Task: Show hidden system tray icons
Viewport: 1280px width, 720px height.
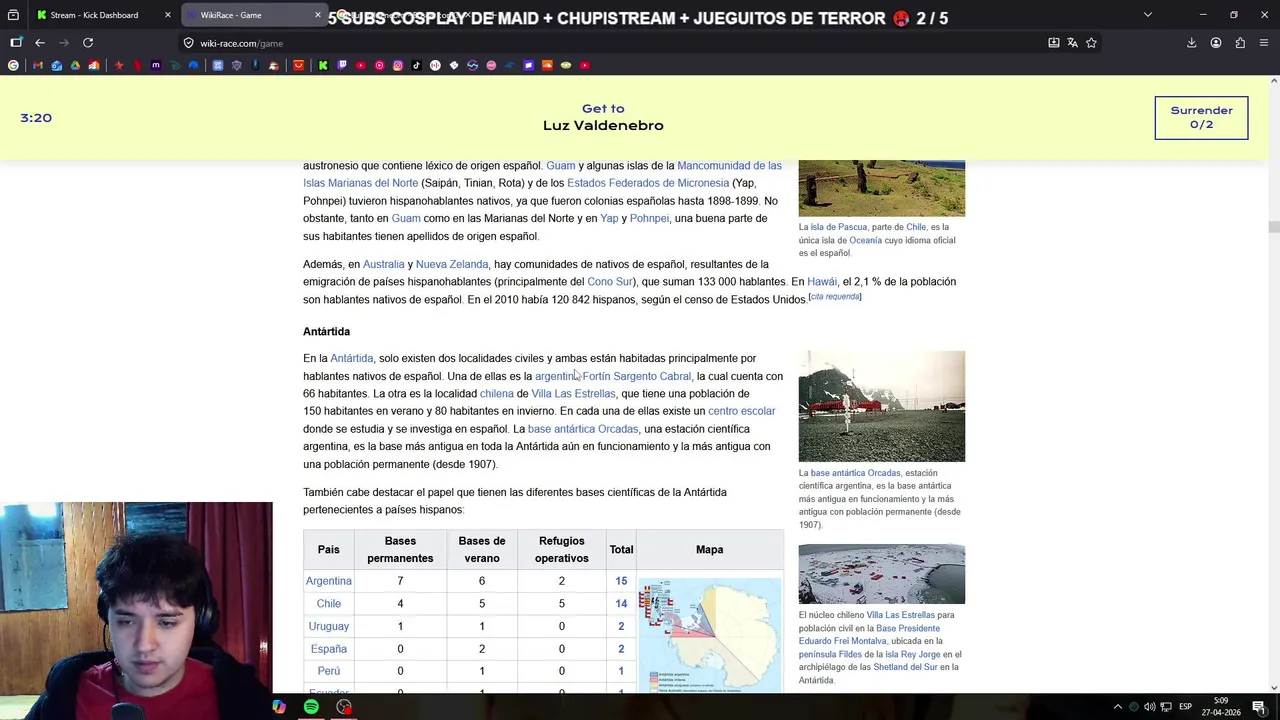Action: (x=1117, y=707)
